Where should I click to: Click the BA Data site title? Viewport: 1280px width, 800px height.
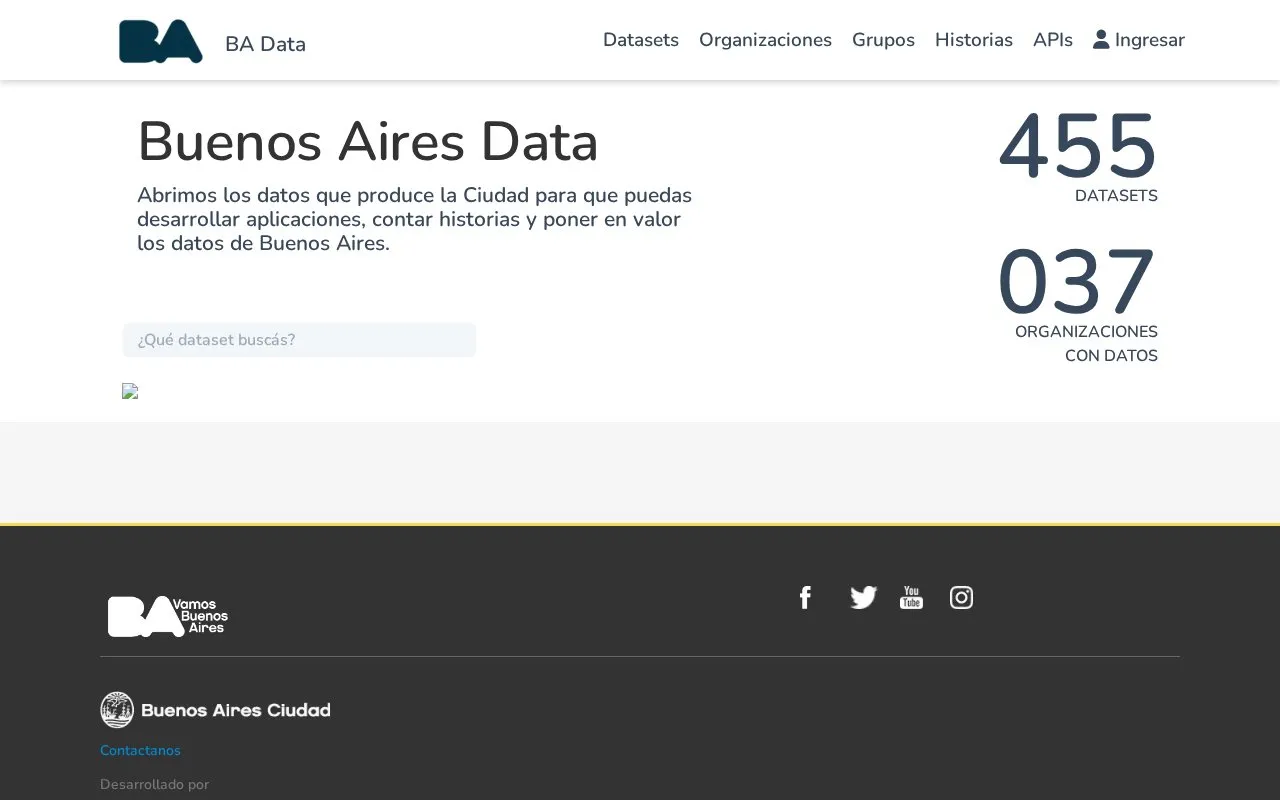click(x=265, y=44)
